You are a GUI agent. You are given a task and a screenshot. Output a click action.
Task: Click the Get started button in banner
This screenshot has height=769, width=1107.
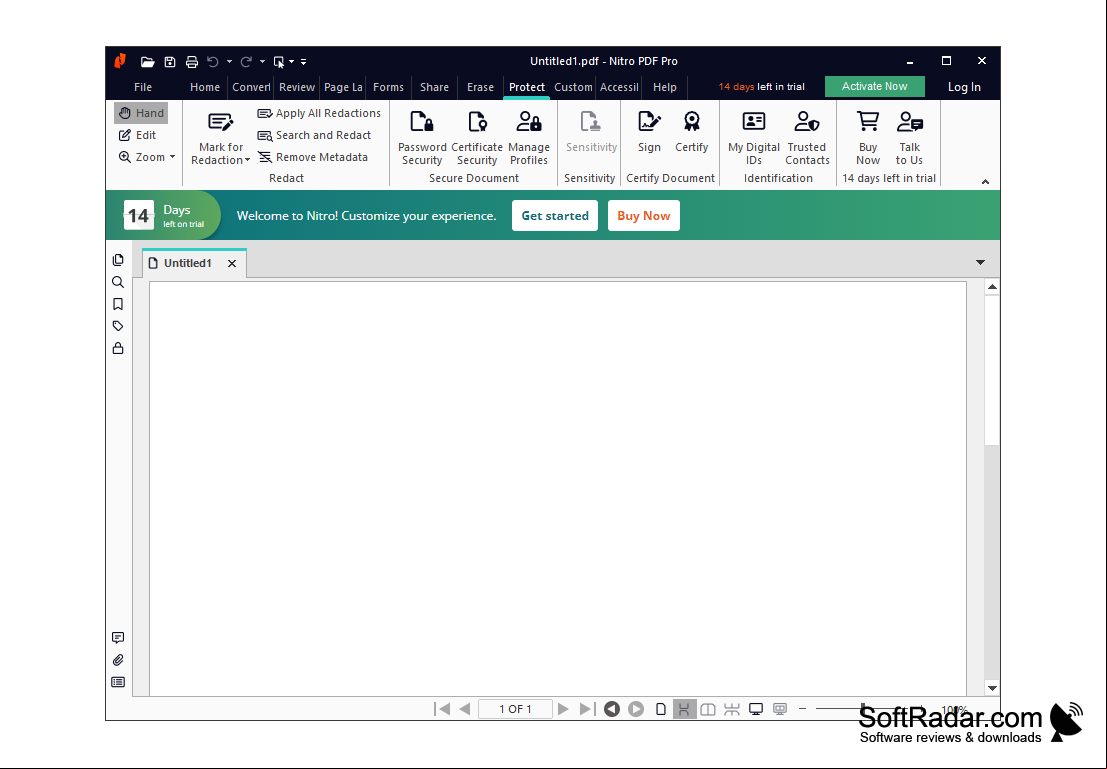click(555, 215)
